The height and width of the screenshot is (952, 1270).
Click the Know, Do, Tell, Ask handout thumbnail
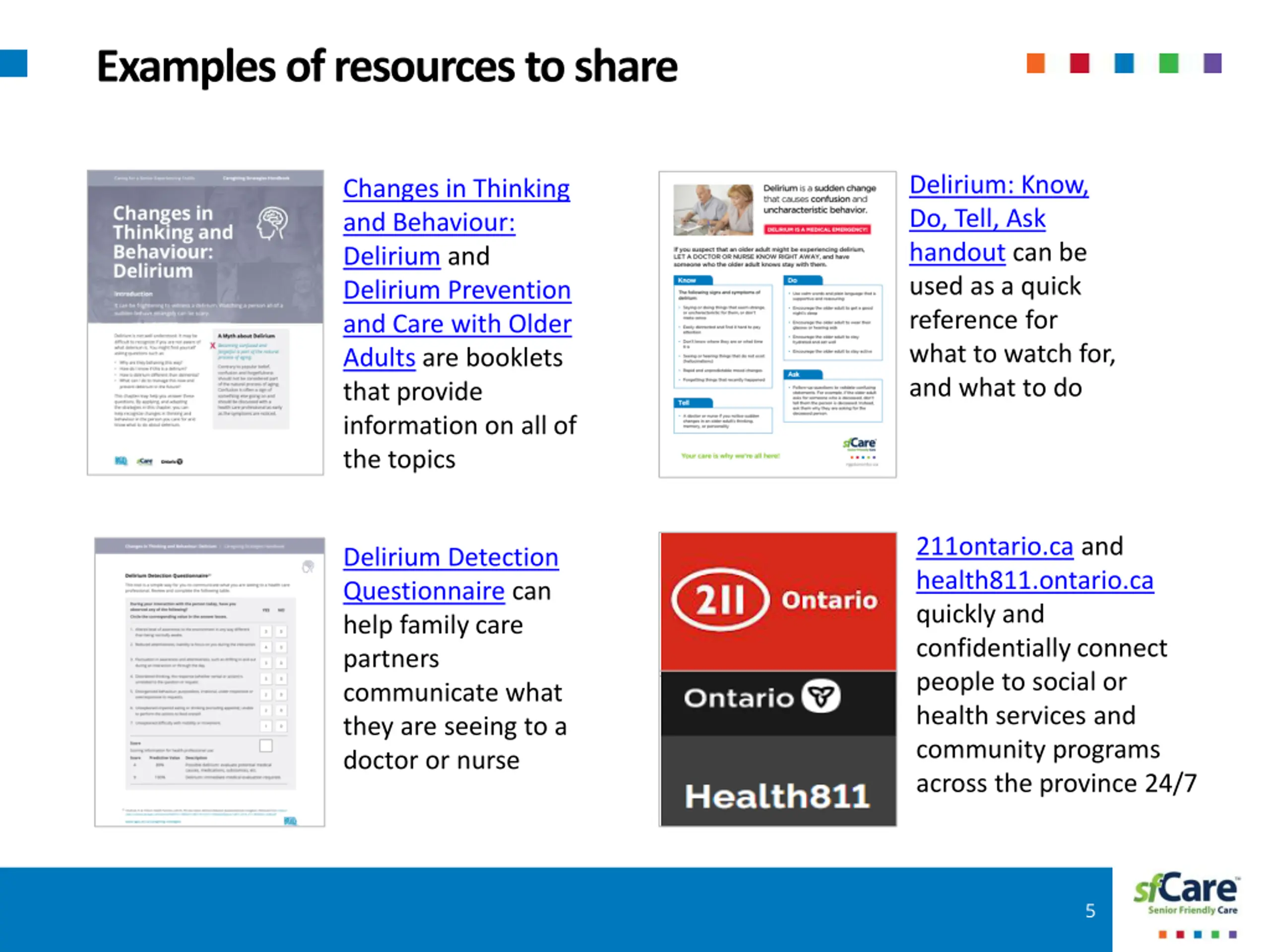pos(777,324)
